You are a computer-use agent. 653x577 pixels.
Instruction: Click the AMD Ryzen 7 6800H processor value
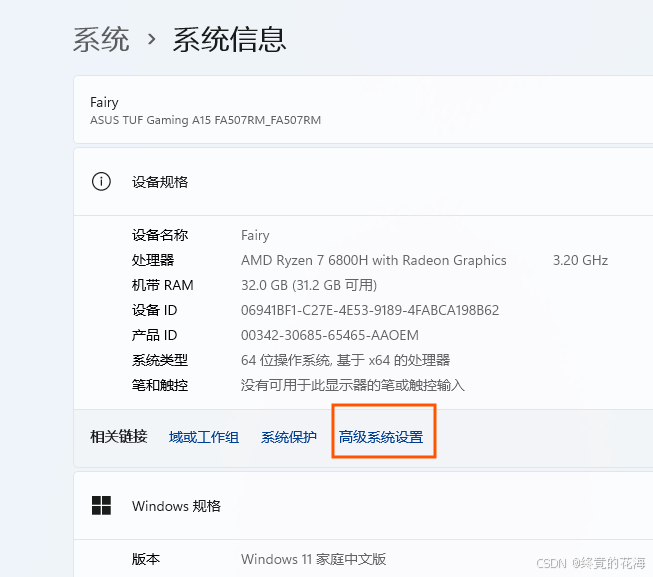click(x=374, y=261)
